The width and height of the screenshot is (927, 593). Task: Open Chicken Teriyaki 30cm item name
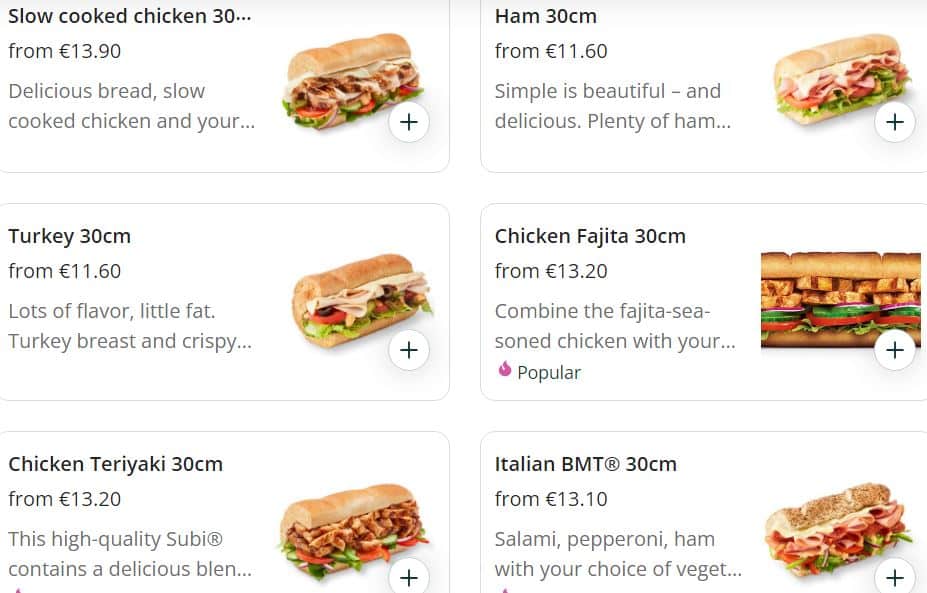pyautogui.click(x=115, y=465)
